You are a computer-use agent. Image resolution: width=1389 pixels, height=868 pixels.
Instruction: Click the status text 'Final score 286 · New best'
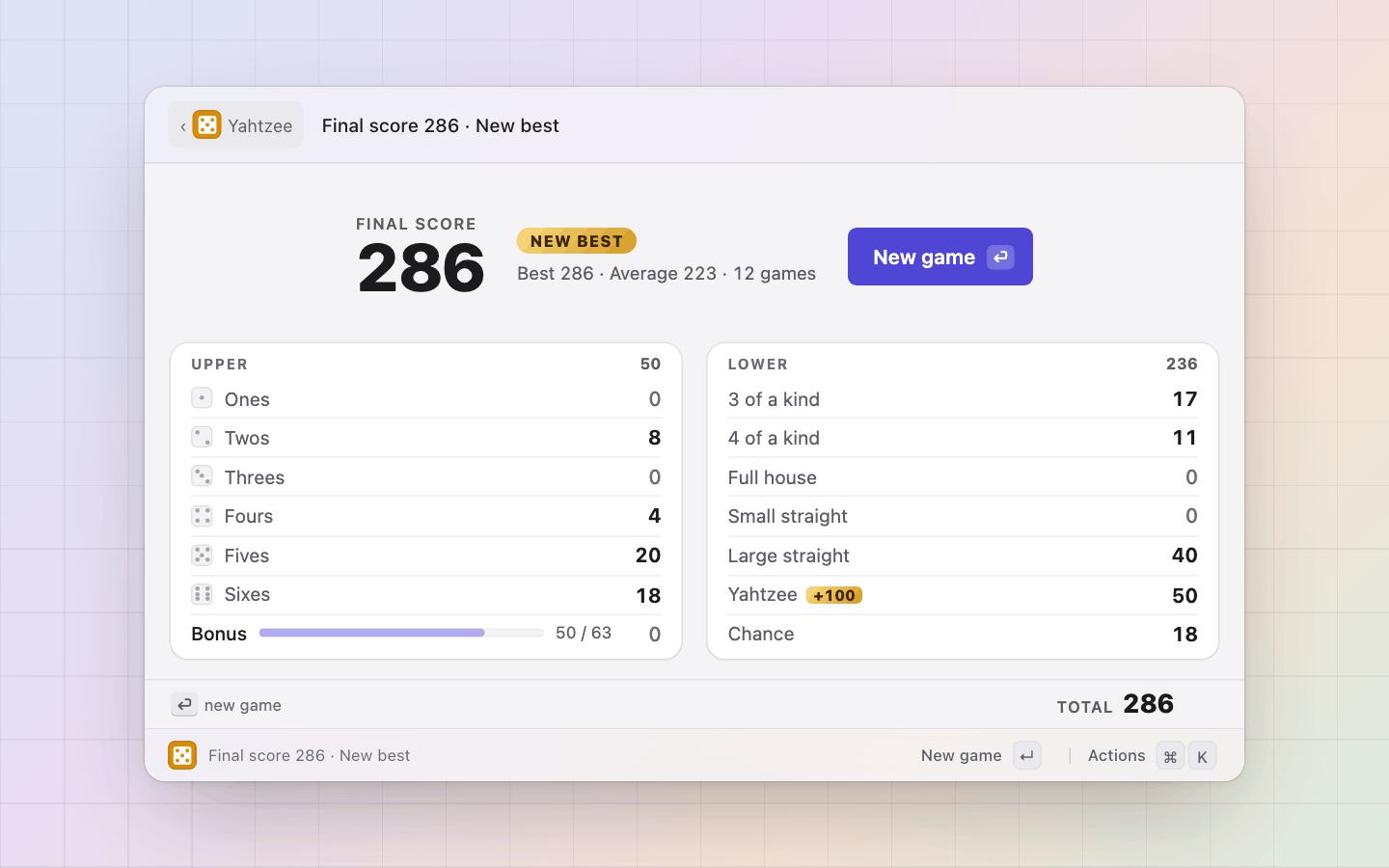click(310, 755)
